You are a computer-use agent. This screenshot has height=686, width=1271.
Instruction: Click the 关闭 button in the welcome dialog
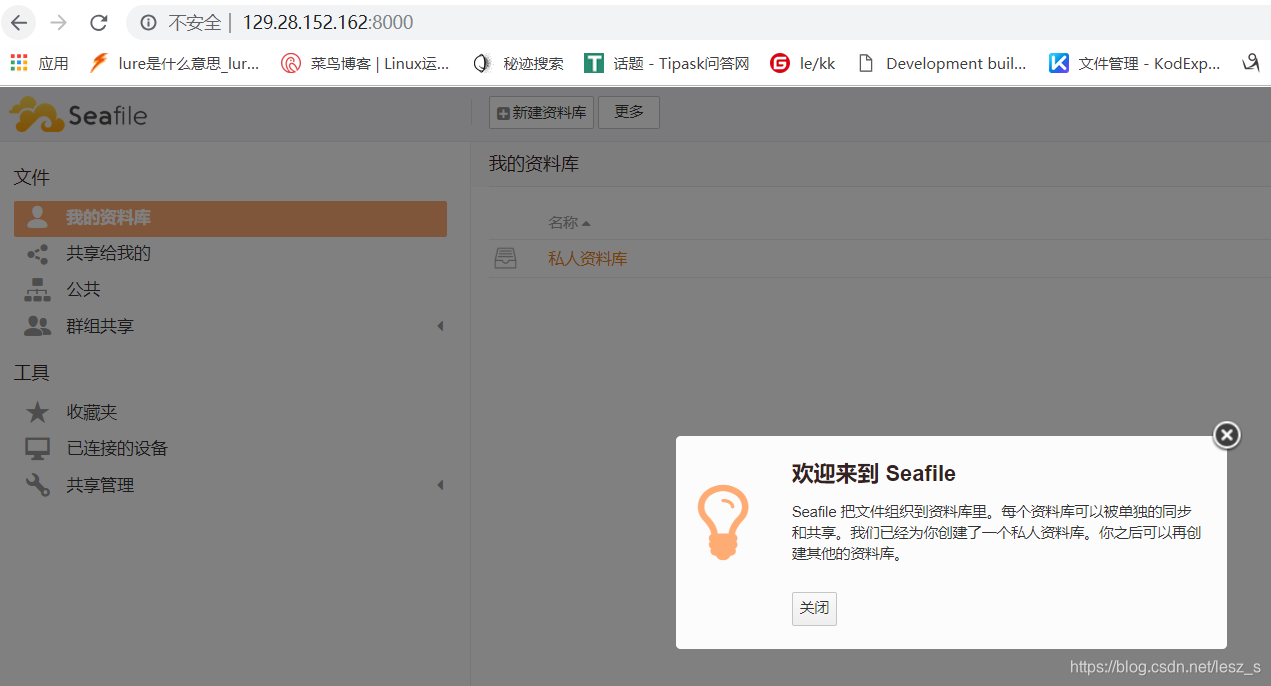click(x=814, y=608)
